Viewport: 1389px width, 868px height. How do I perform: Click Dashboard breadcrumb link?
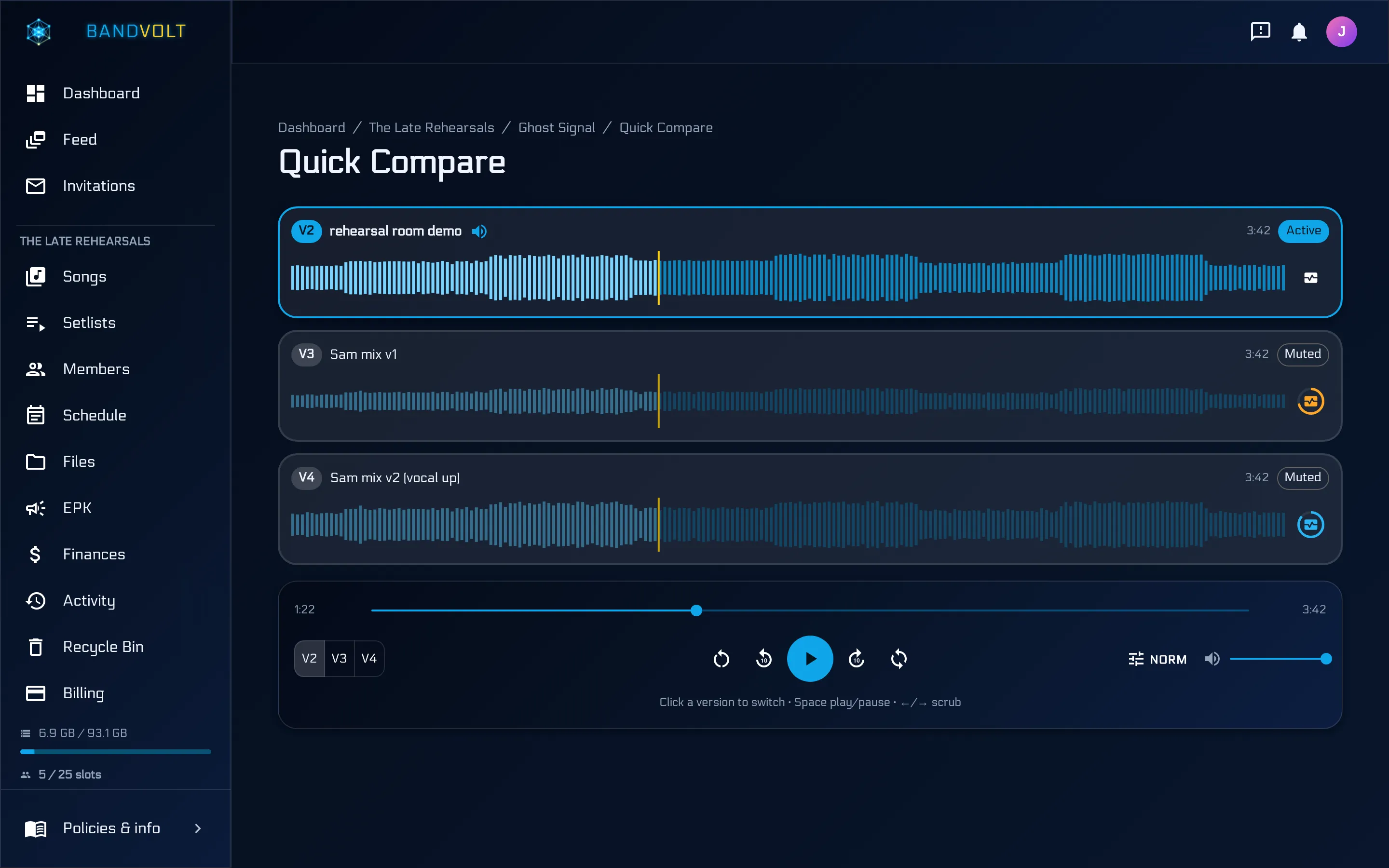pyautogui.click(x=312, y=127)
